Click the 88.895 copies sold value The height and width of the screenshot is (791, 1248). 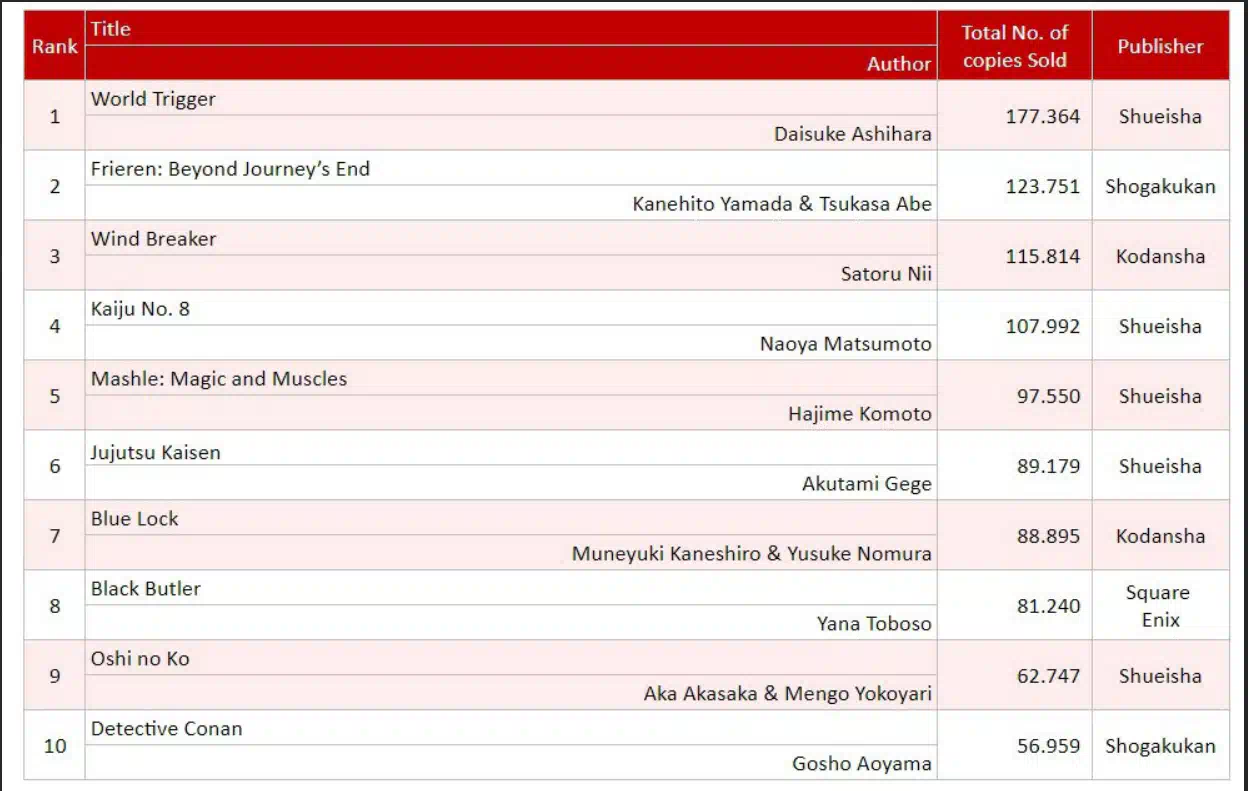click(1048, 536)
